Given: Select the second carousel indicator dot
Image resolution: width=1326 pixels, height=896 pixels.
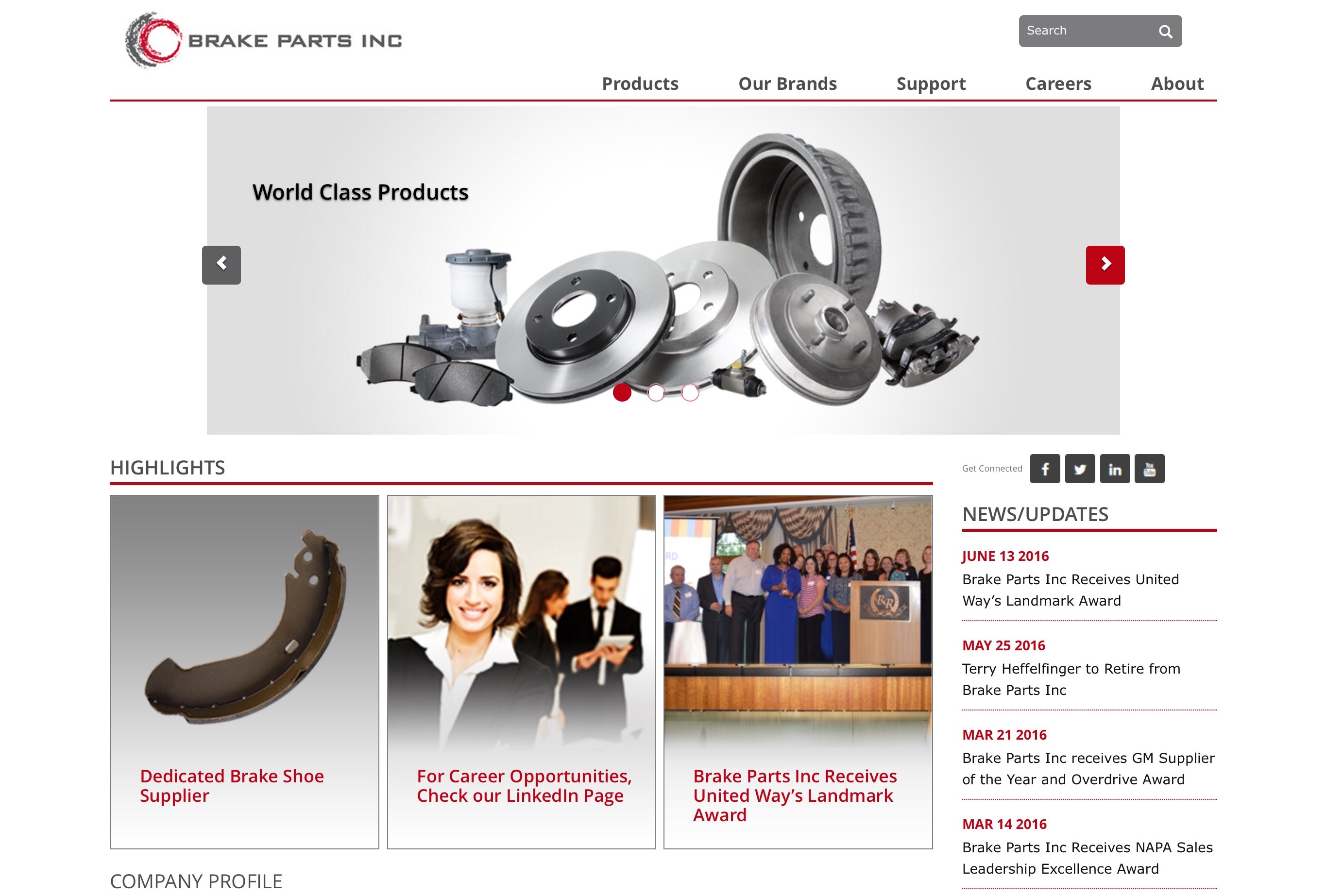Looking at the screenshot, I should 656,392.
